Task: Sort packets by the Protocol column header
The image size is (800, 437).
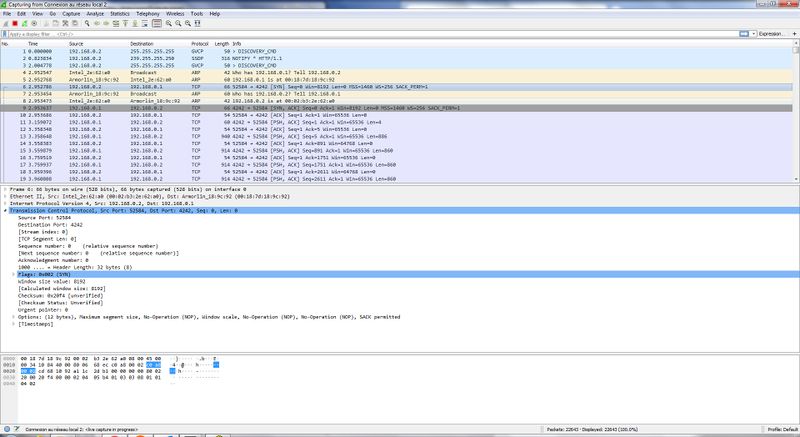Action: [x=199, y=44]
